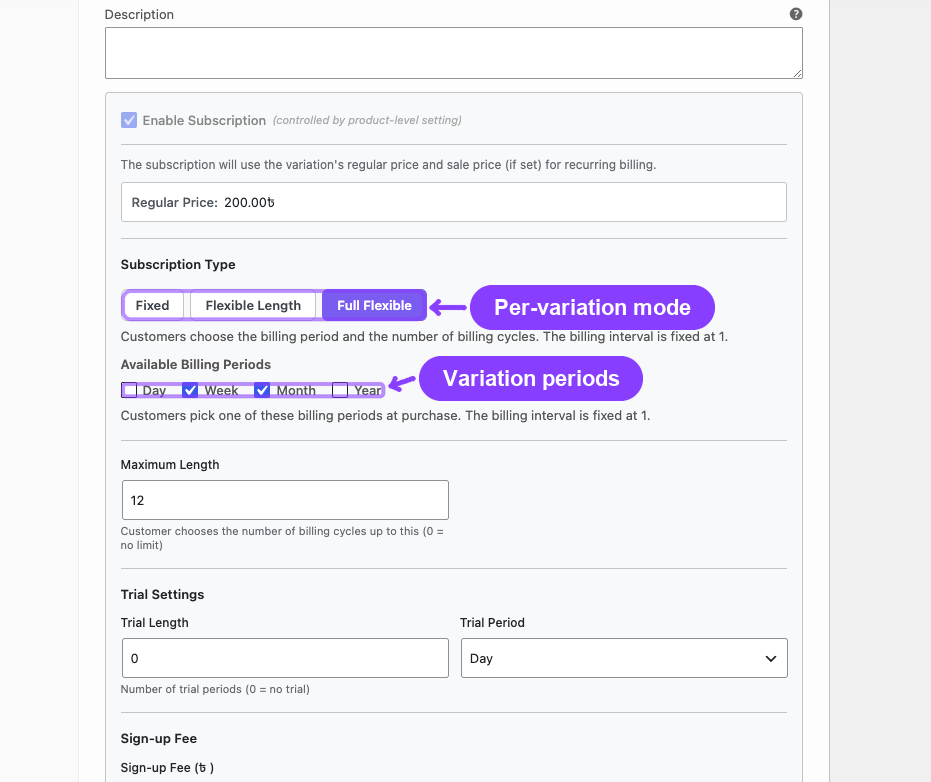Image resolution: width=931 pixels, height=782 pixels.
Task: Select the Flexible Length subscription type
Action: 253,305
